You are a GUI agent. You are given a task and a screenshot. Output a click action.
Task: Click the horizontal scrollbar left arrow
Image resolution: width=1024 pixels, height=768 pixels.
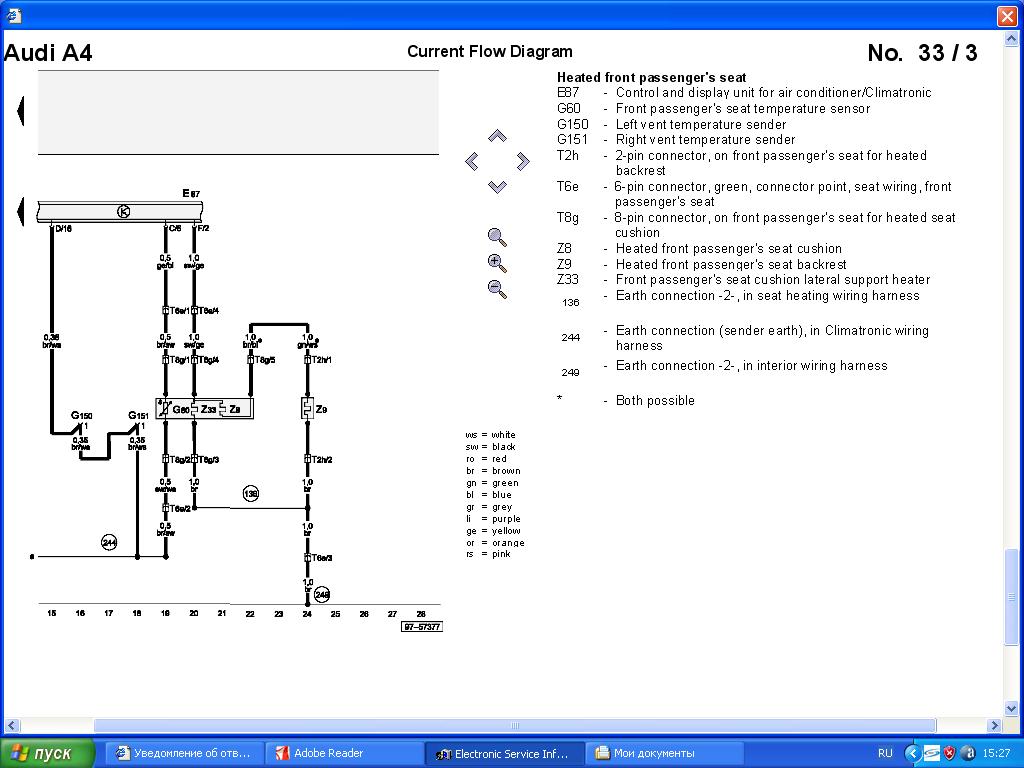12,726
